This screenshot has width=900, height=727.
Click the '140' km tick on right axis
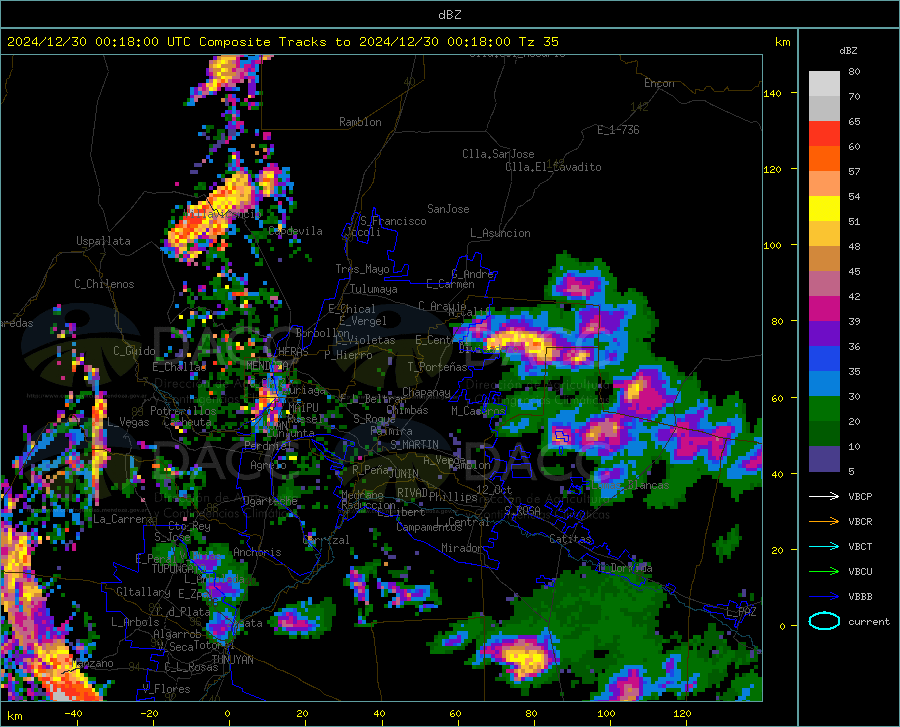(772, 93)
